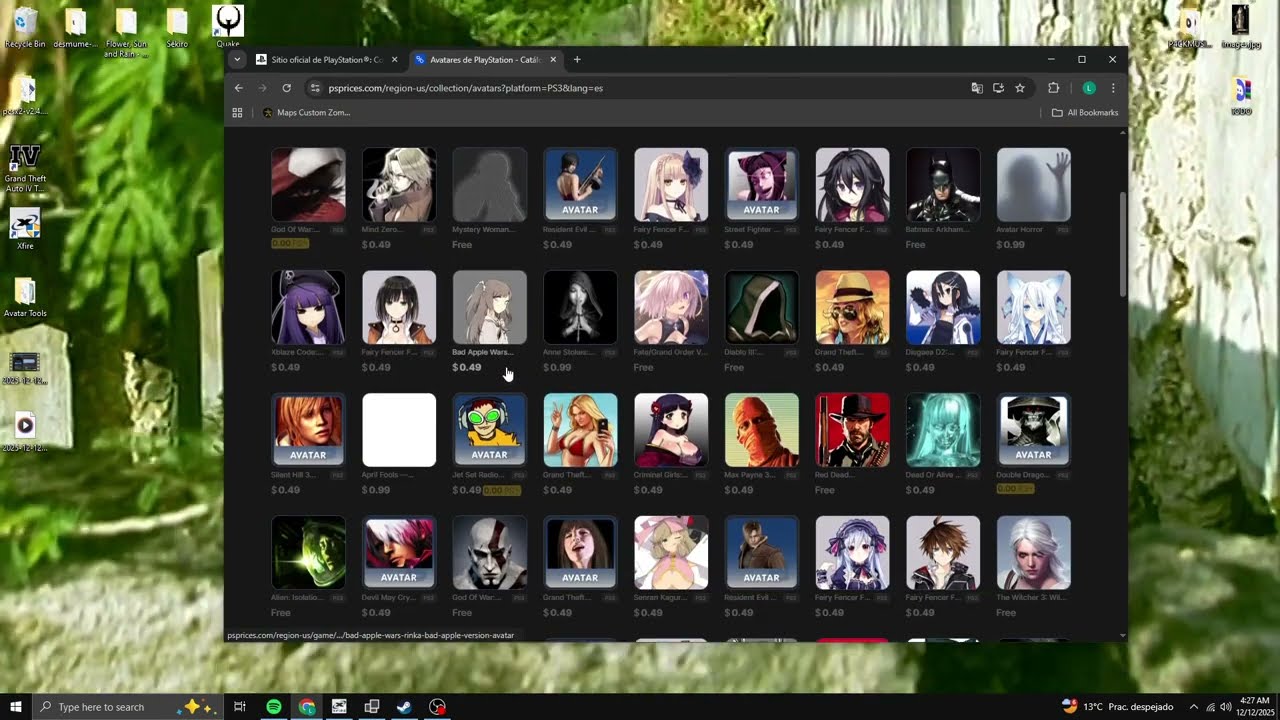Open the Disgaea D2 avatar thumbnail
This screenshot has width=1280, height=720.
tap(943, 307)
